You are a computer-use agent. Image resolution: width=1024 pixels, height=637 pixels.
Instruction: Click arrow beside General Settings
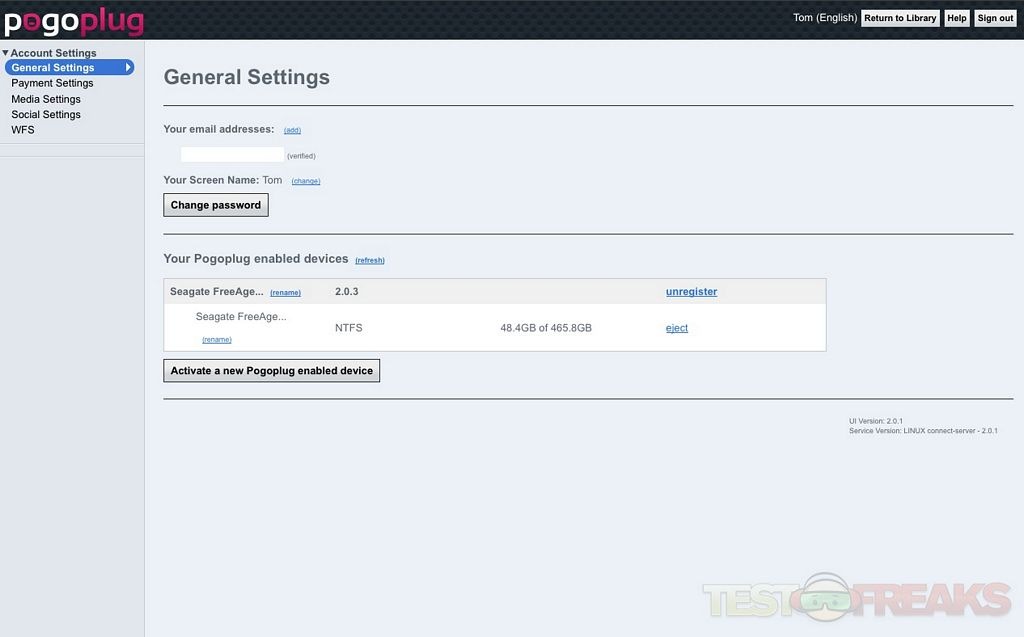pos(128,68)
